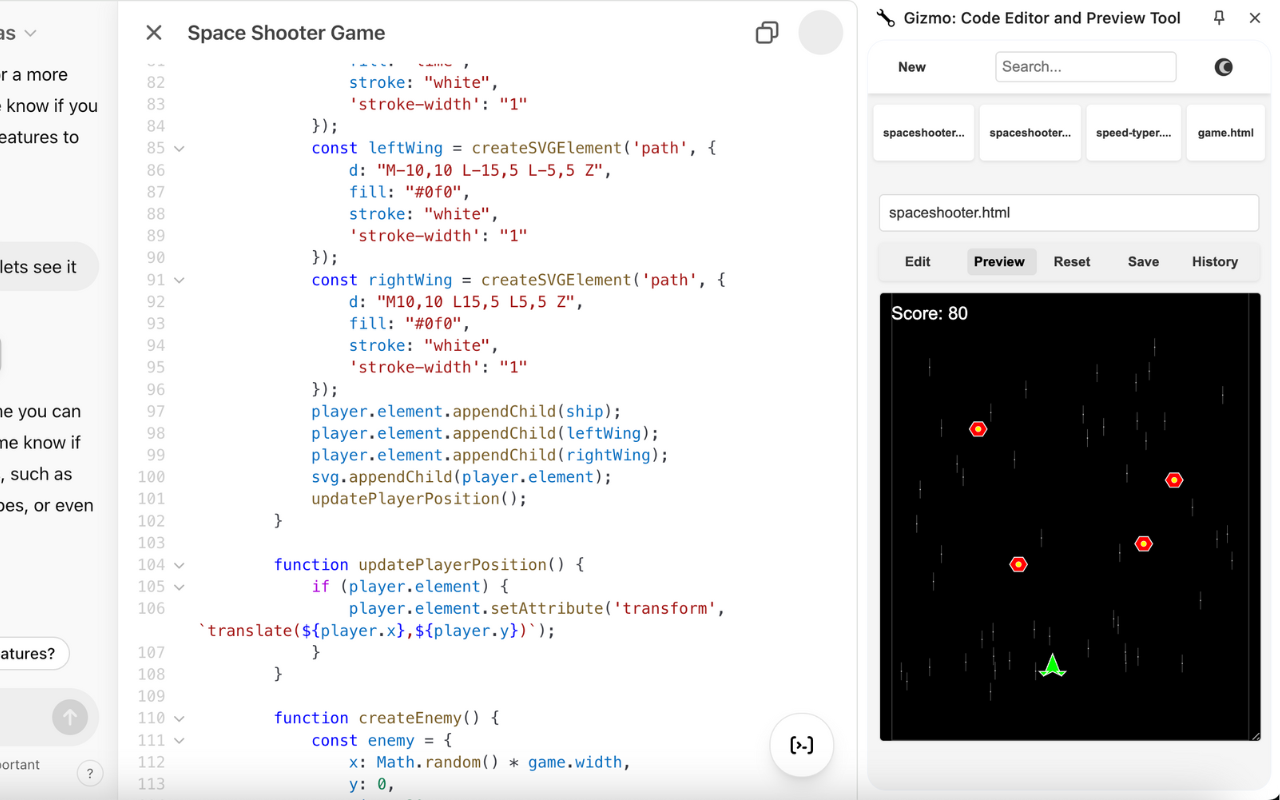Close the Gizmo extension panel
This screenshot has width=1280, height=800.
click(x=1255, y=17)
